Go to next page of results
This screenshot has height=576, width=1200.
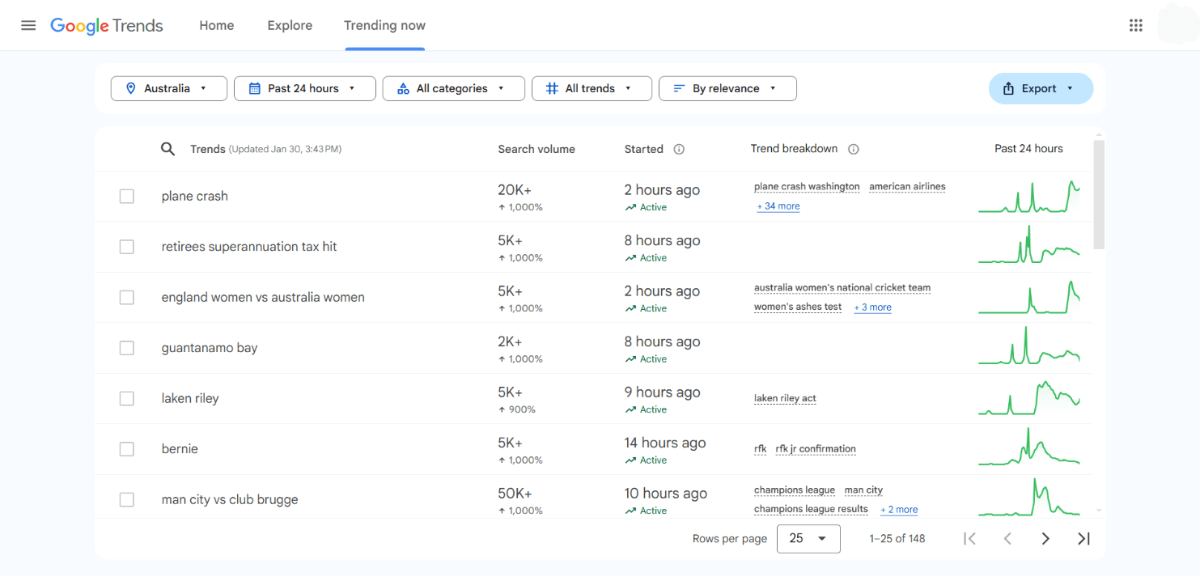coord(1045,538)
